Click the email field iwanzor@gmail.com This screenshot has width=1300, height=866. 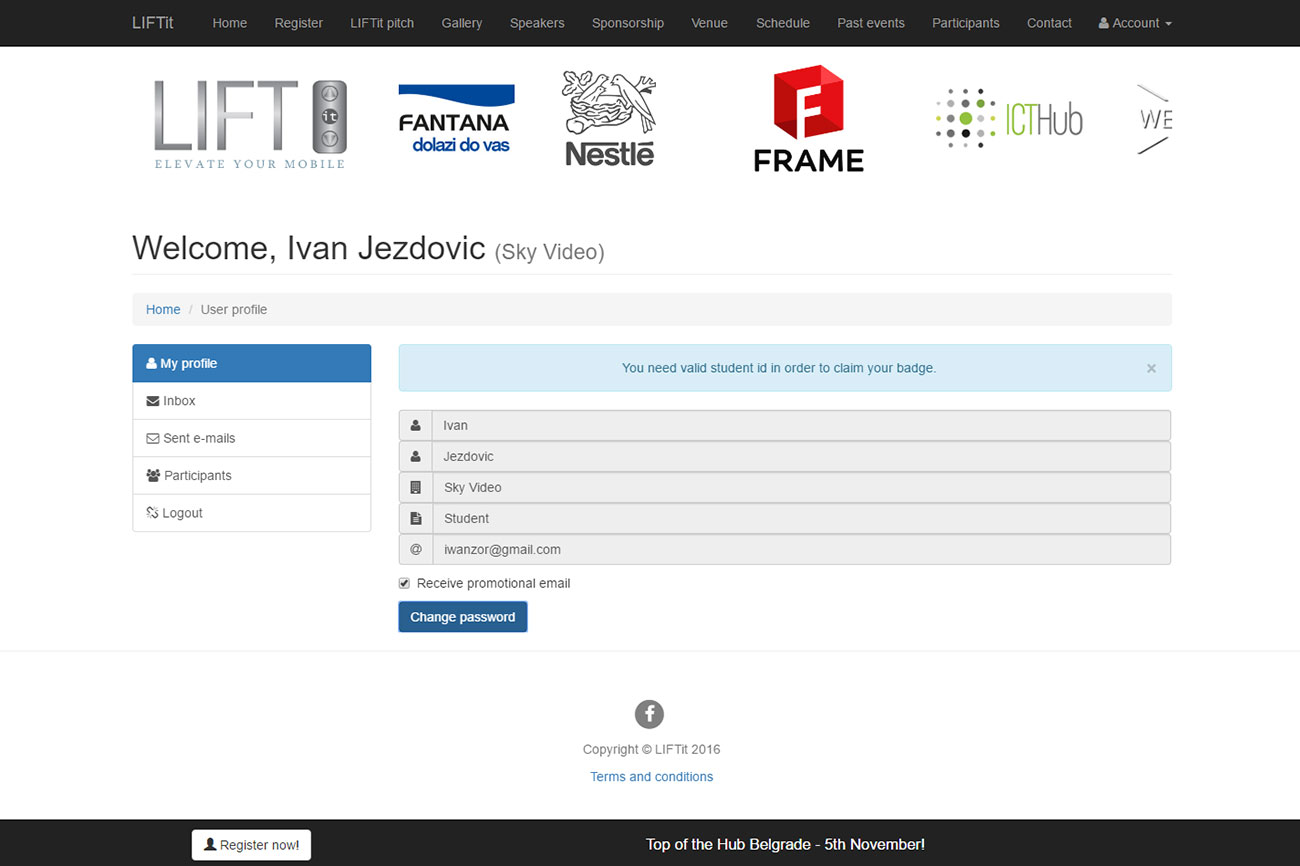801,549
